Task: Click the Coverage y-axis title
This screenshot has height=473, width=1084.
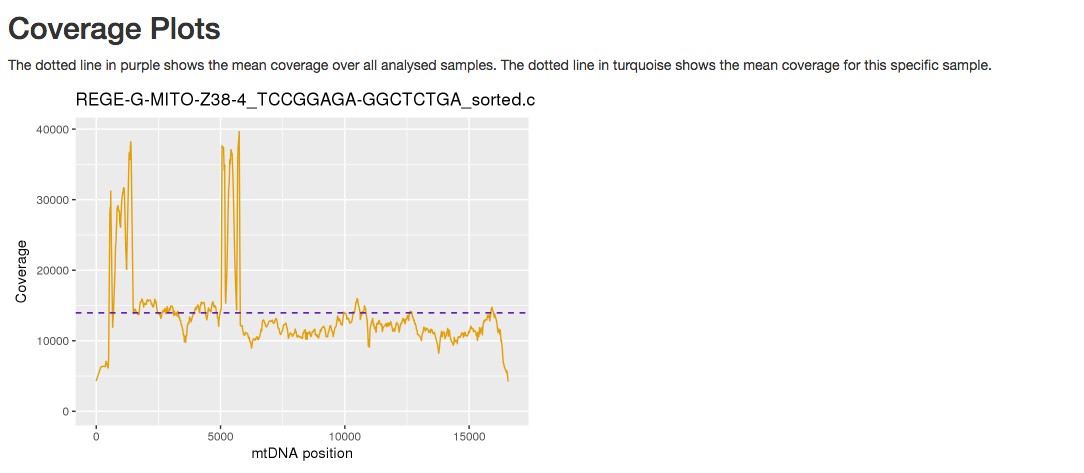Action: pyautogui.click(x=21, y=270)
